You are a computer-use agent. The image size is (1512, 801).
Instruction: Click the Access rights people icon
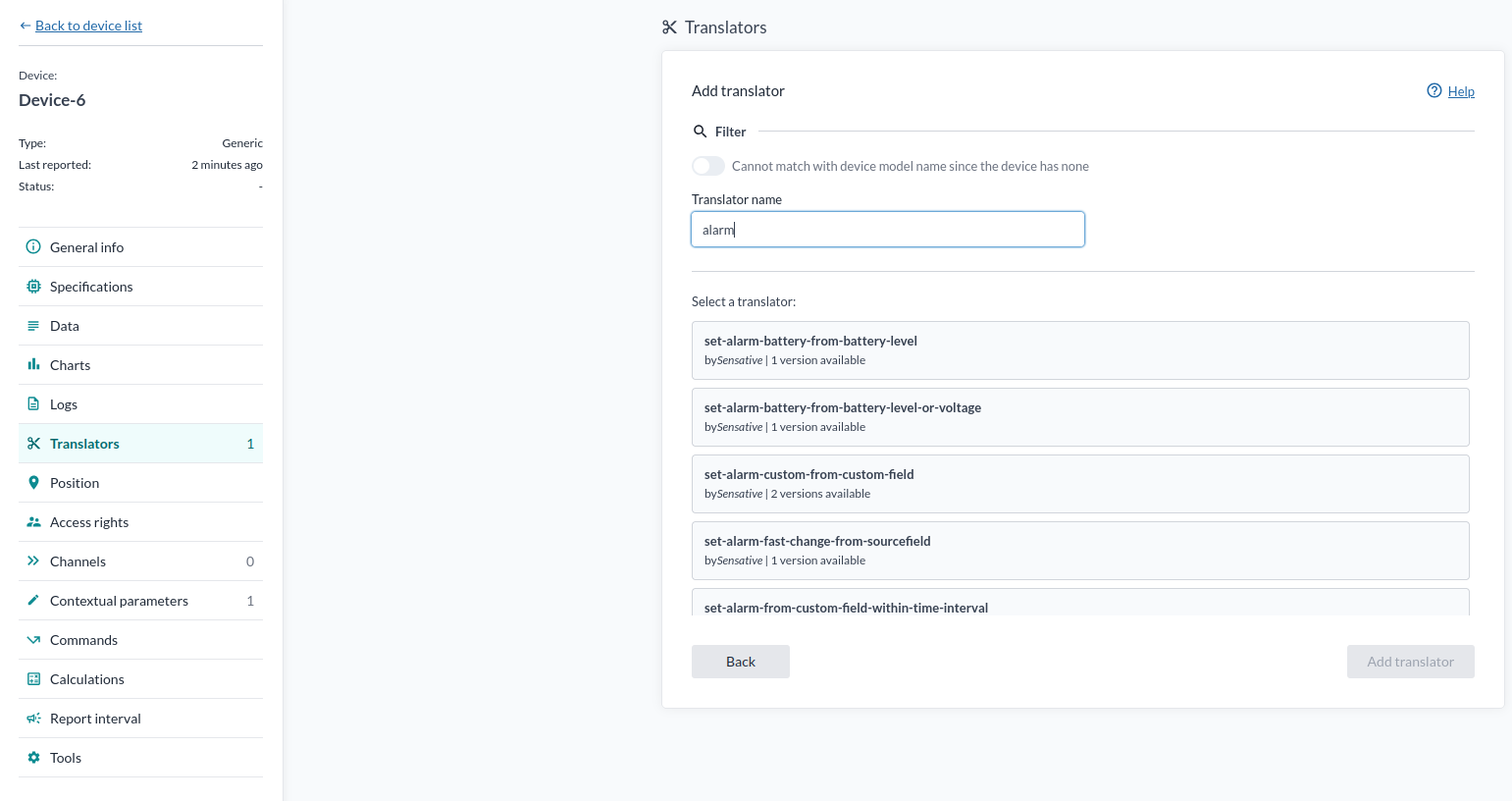tap(33, 522)
